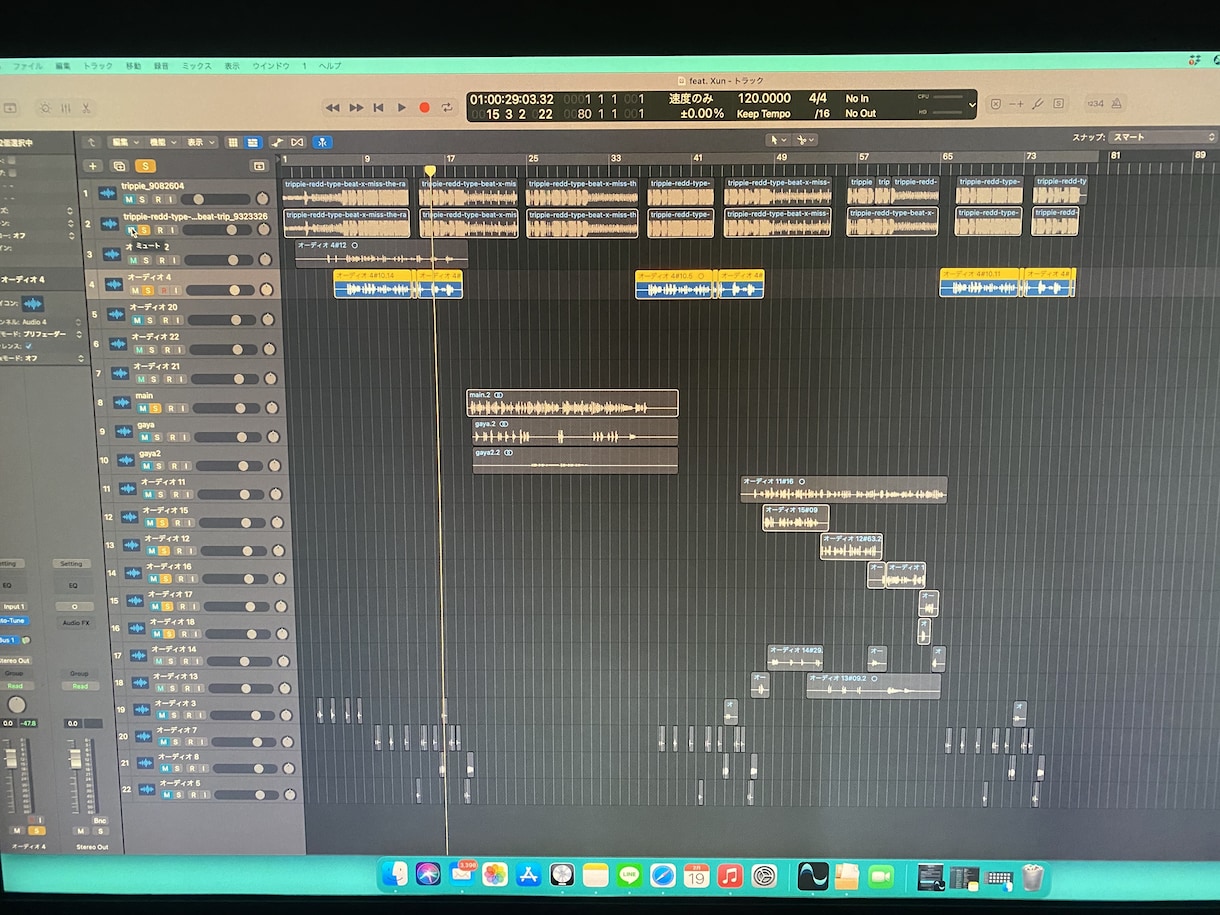Toggle Flex view button in tracks menu bar
This screenshot has height=915, width=1220.
point(297,142)
